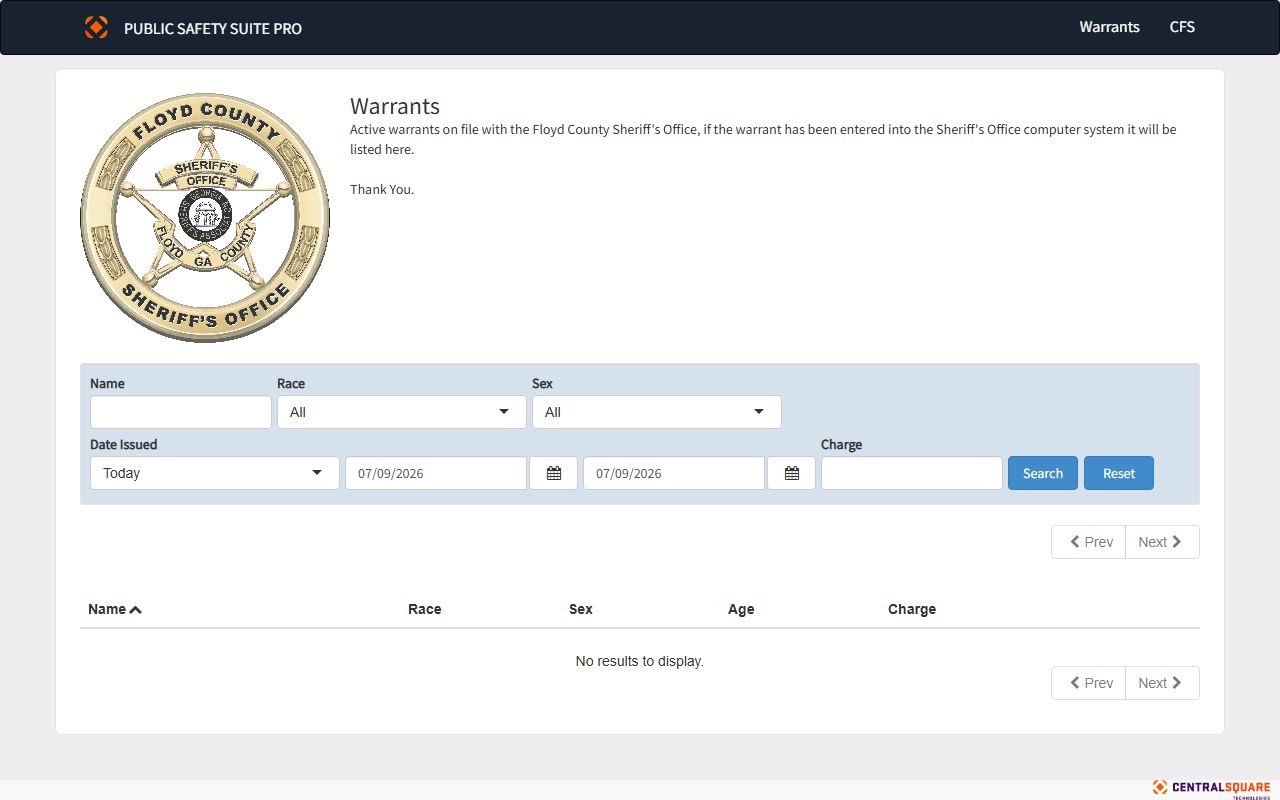Click the start date field 07/09/2026

[x=436, y=473]
